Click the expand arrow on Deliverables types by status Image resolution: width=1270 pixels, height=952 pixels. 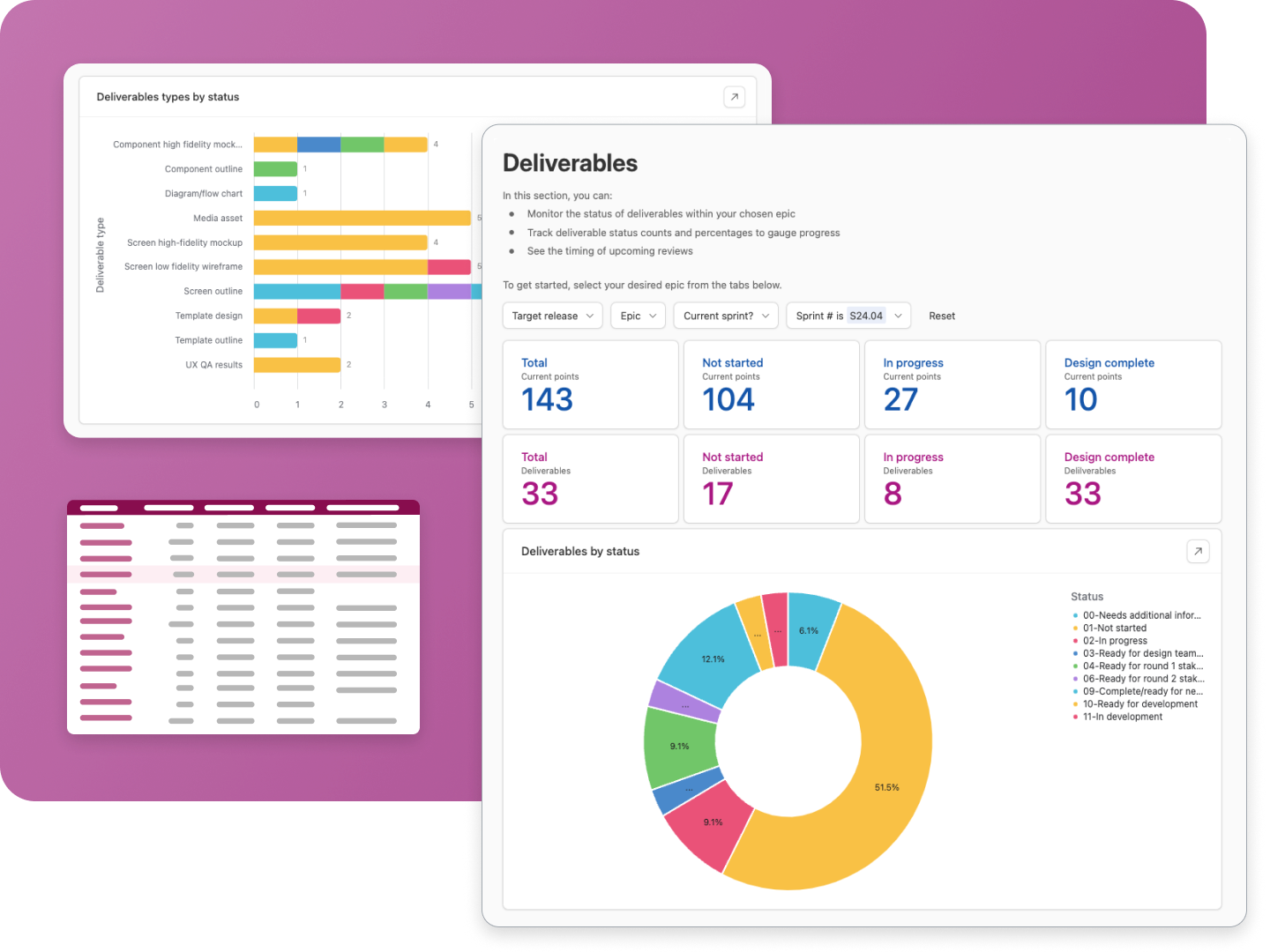(x=734, y=97)
